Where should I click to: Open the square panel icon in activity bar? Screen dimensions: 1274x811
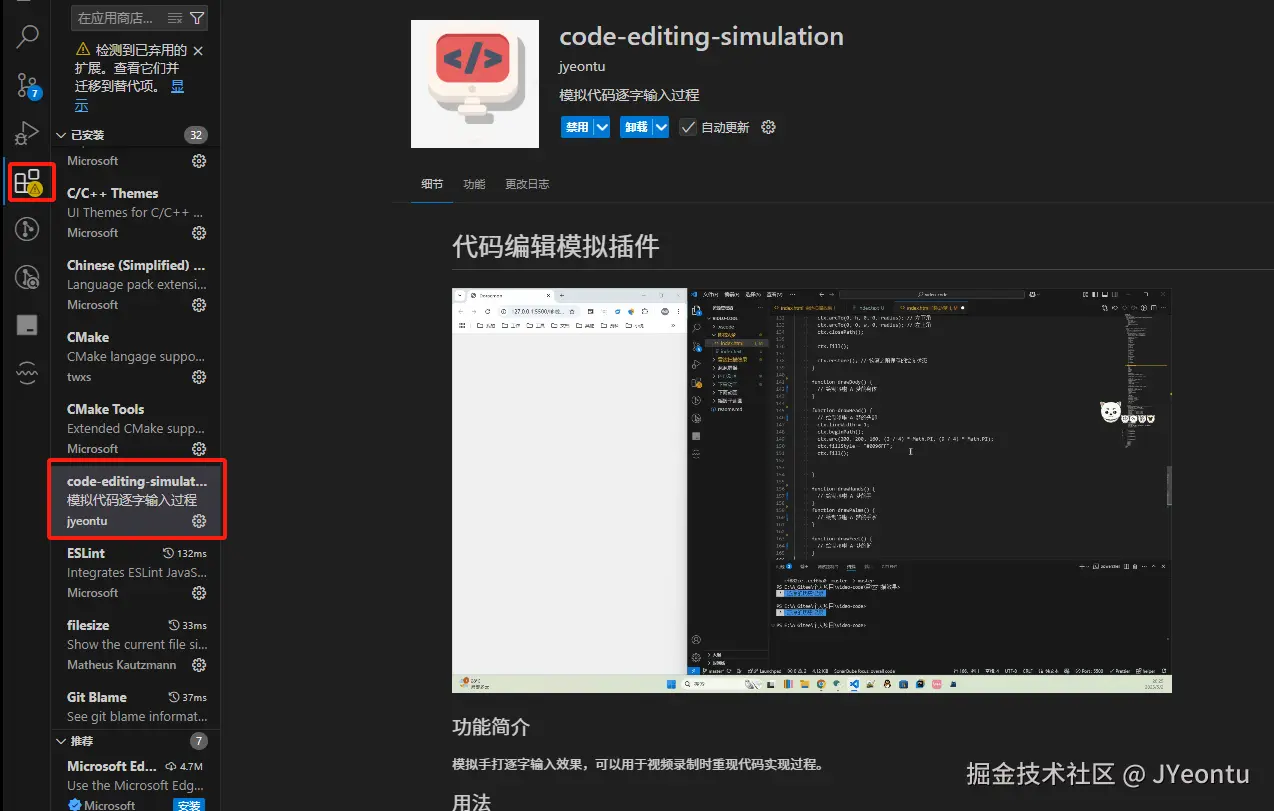point(28,325)
